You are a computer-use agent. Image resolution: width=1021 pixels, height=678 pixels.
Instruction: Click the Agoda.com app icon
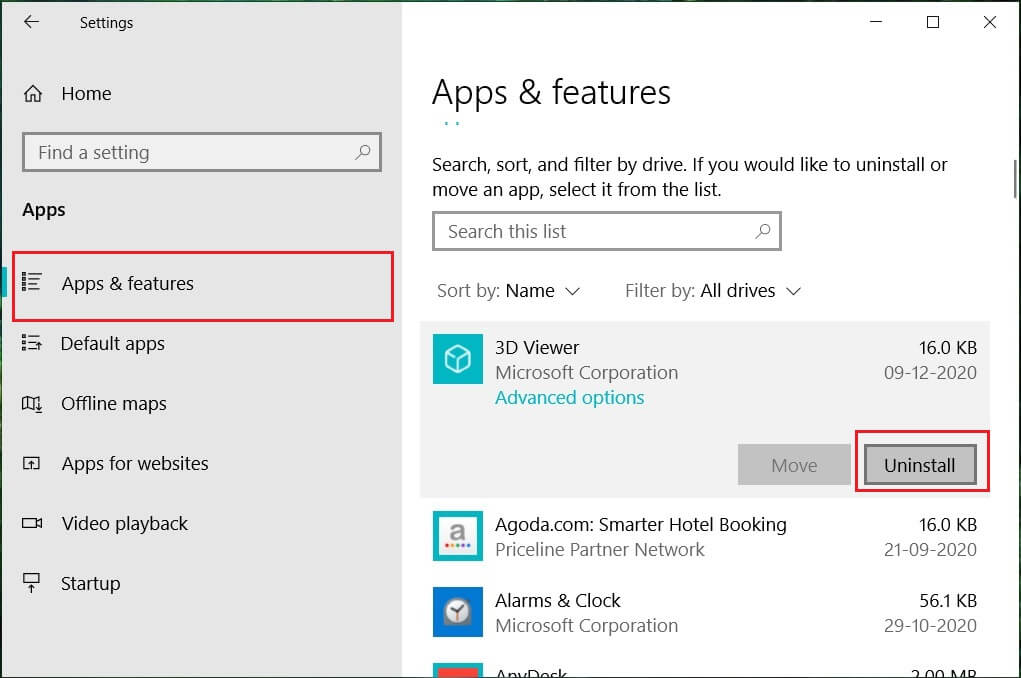point(457,537)
